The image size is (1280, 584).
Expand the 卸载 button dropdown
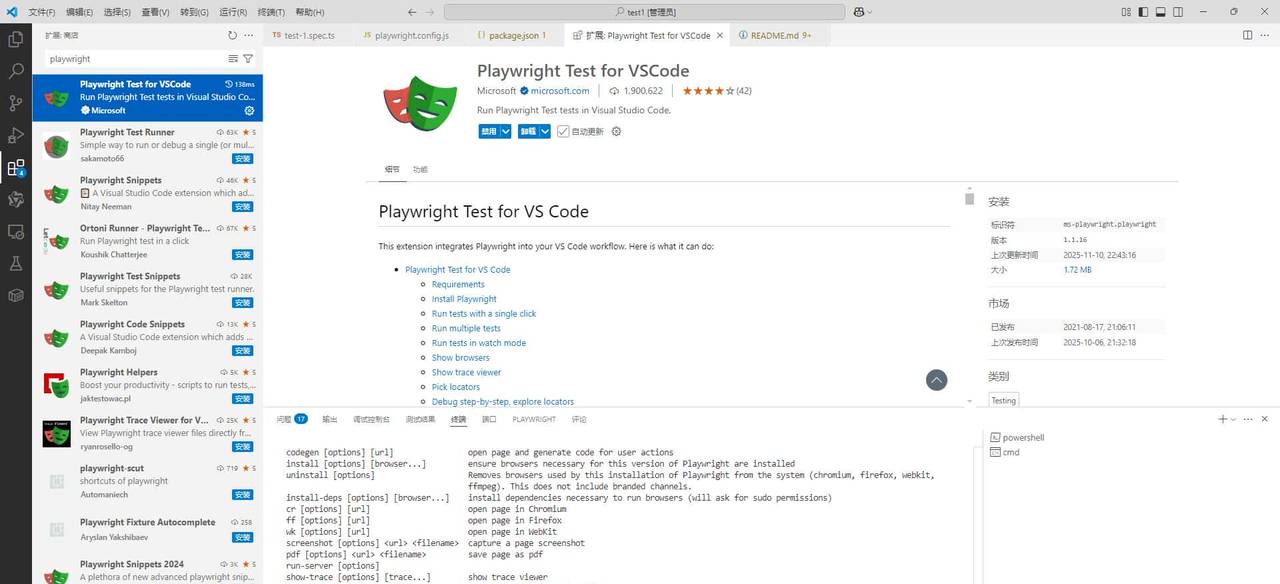(x=542, y=131)
